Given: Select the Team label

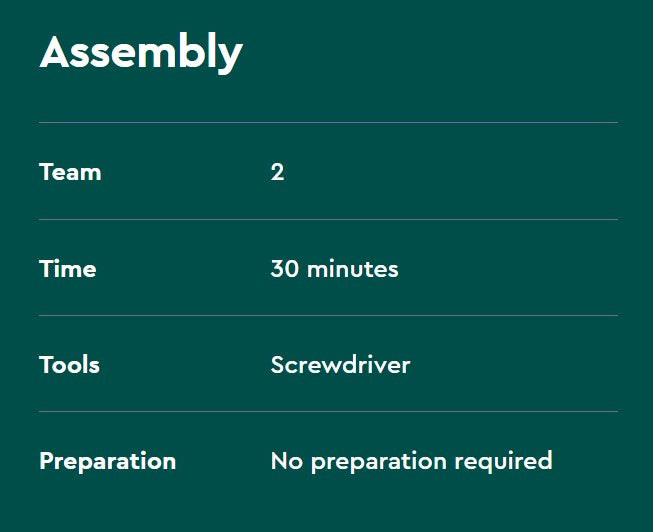Looking at the screenshot, I should 70,172.
